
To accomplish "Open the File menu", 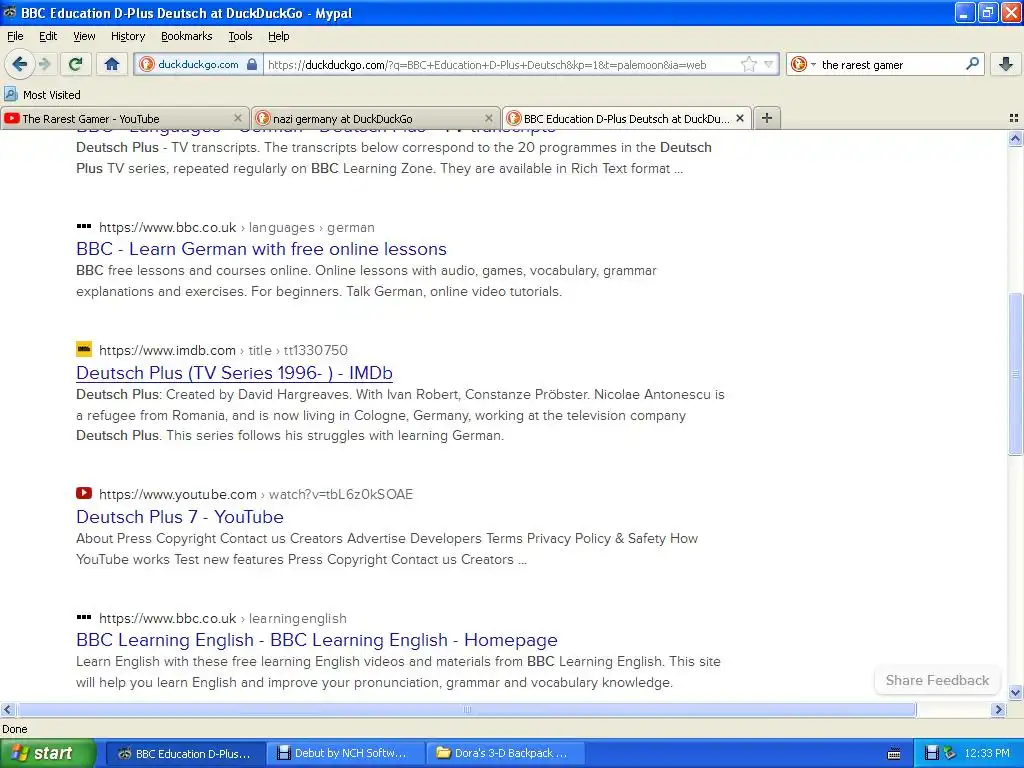I will tap(15, 36).
